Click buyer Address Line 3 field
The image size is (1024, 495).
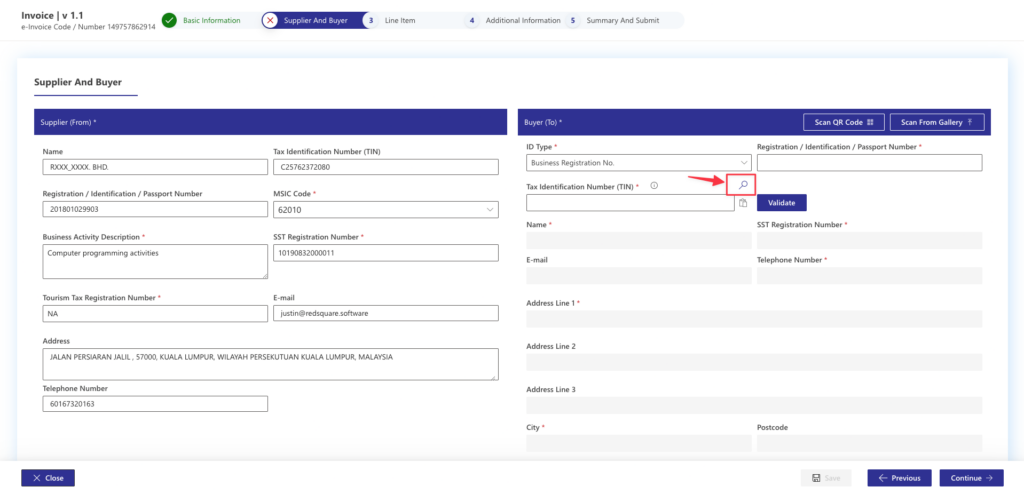click(x=754, y=406)
